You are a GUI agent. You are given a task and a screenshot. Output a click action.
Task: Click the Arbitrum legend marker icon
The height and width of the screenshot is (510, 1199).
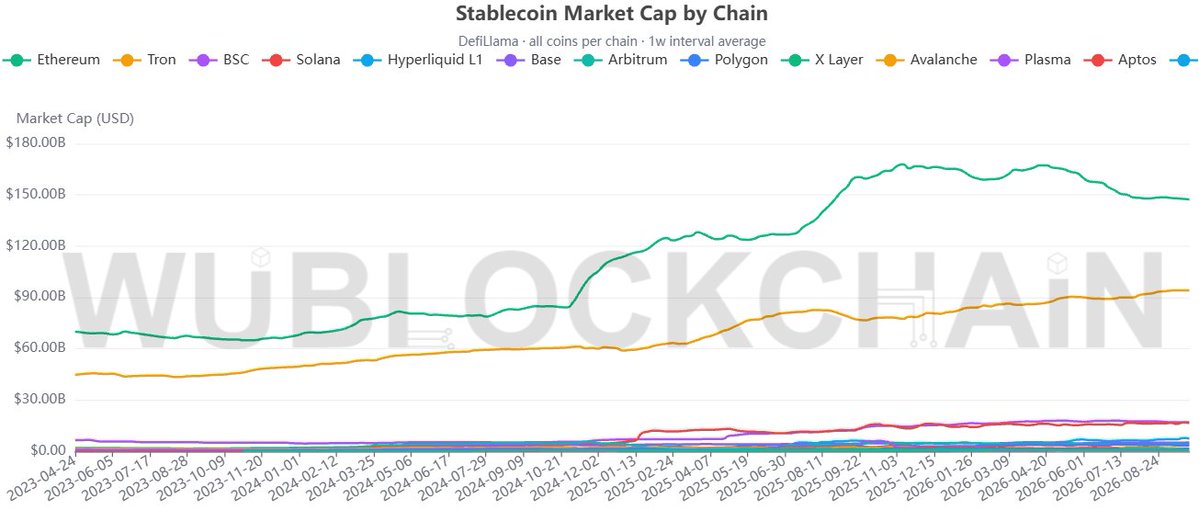[x=587, y=60]
